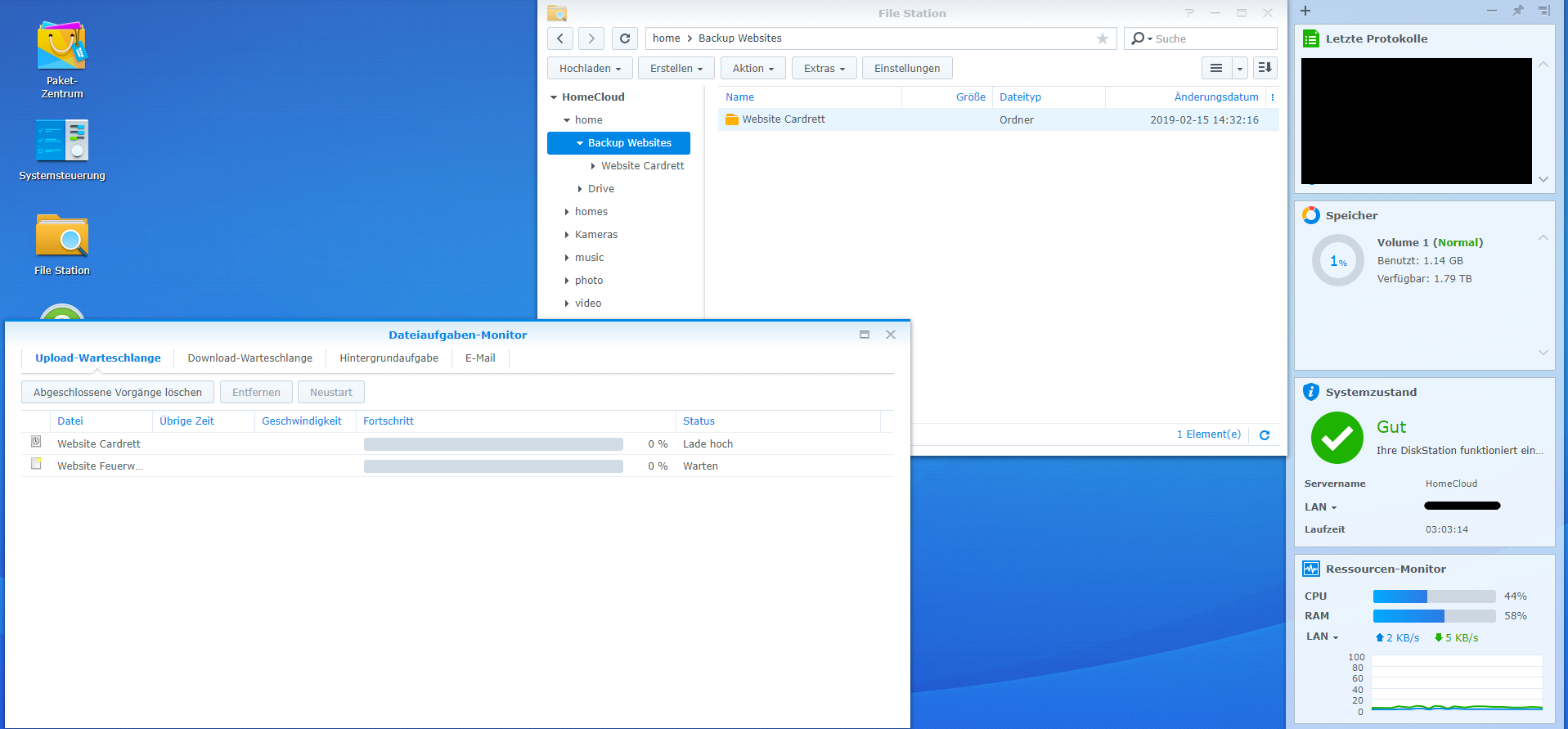Click the search magnifier icon

tap(1138, 38)
